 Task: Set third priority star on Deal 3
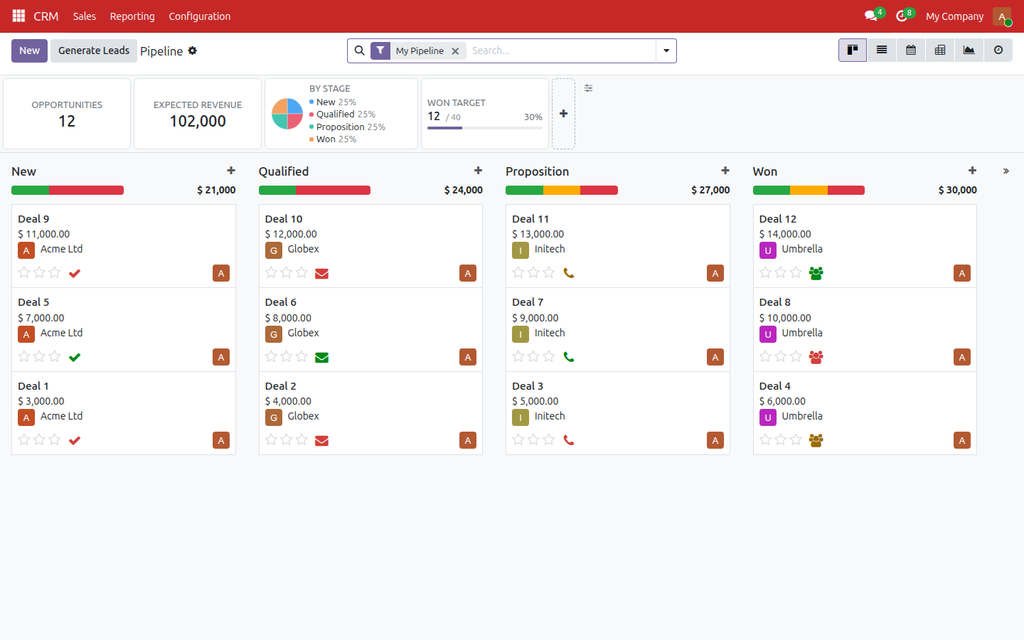tap(549, 440)
